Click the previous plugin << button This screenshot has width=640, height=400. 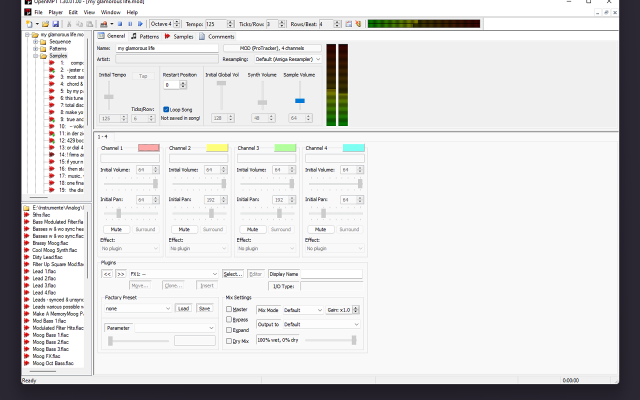[x=107, y=274]
